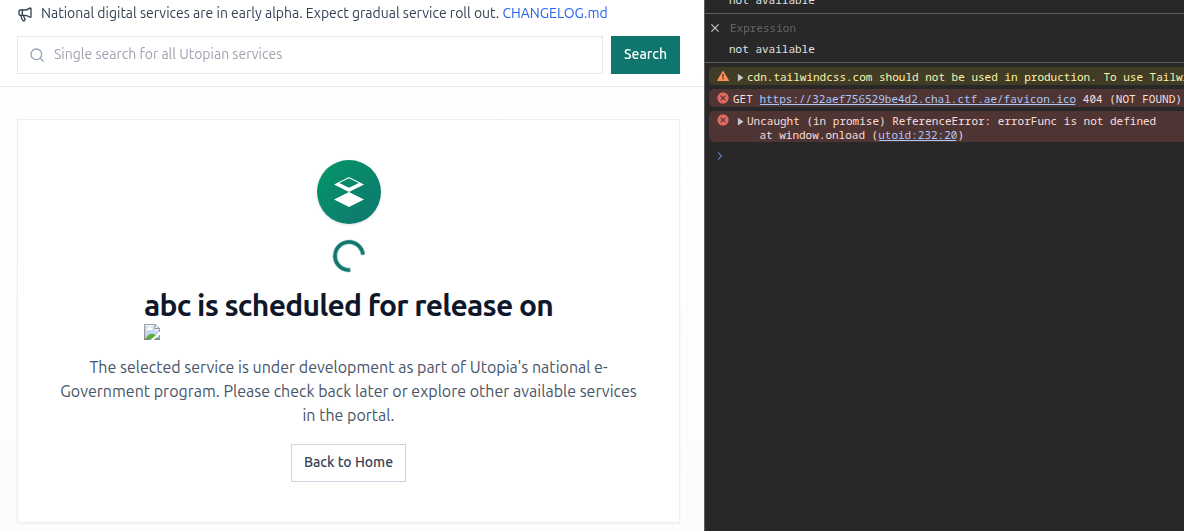Viewport: 1184px width, 531px height.
Task: Expand the cdn.tailwindcss.com warning message
Action: tap(740, 78)
